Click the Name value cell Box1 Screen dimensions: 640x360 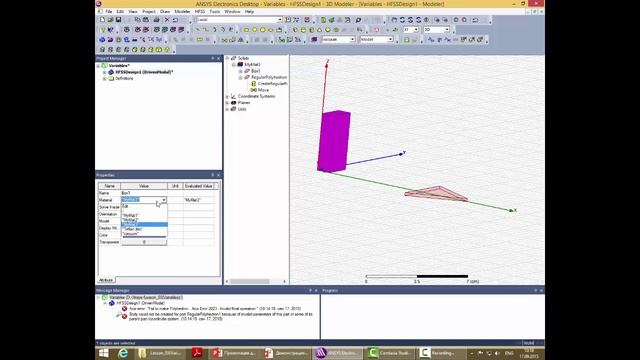[x=144, y=193]
